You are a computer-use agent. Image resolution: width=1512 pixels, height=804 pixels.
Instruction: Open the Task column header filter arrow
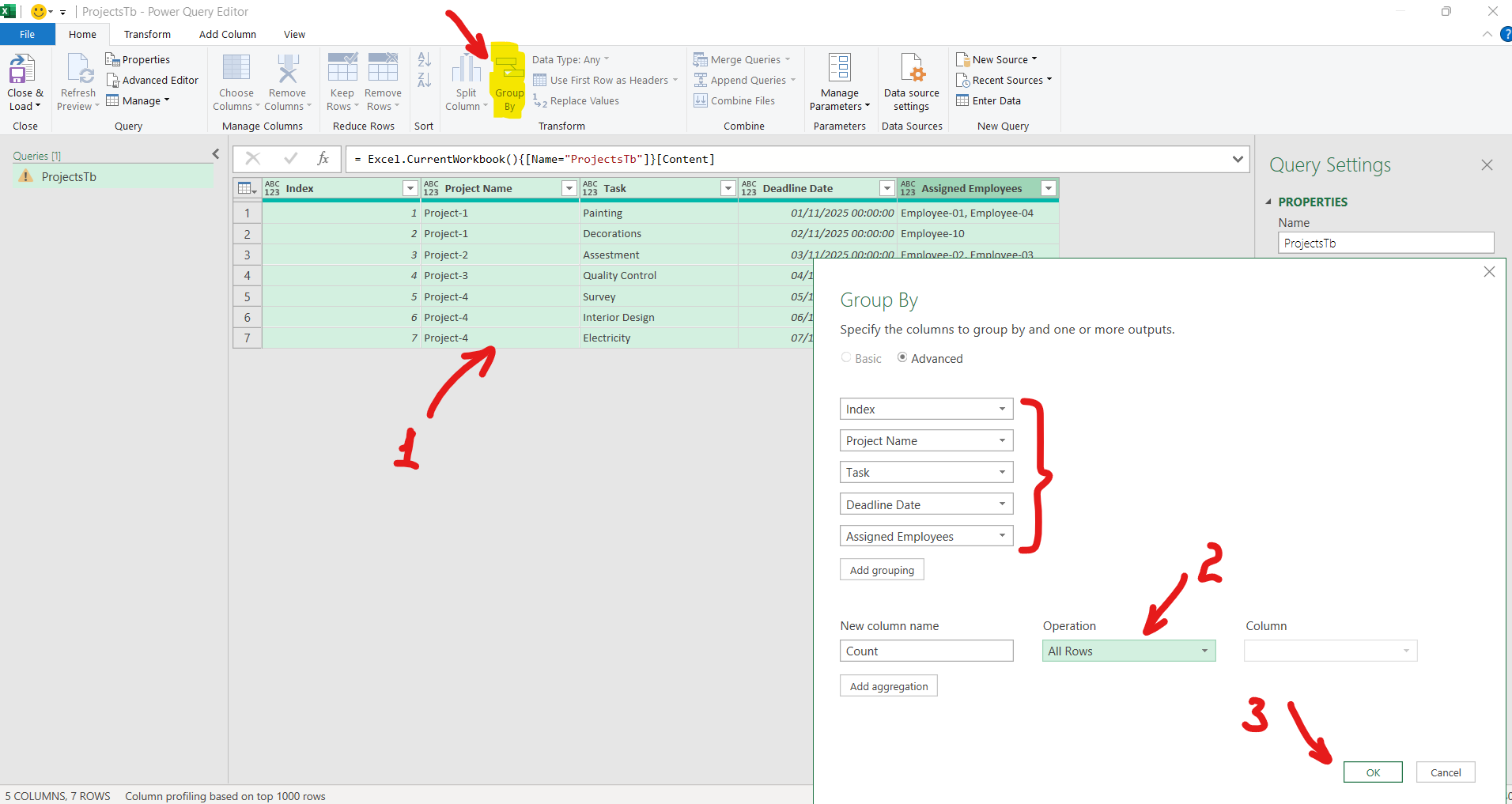click(x=728, y=188)
